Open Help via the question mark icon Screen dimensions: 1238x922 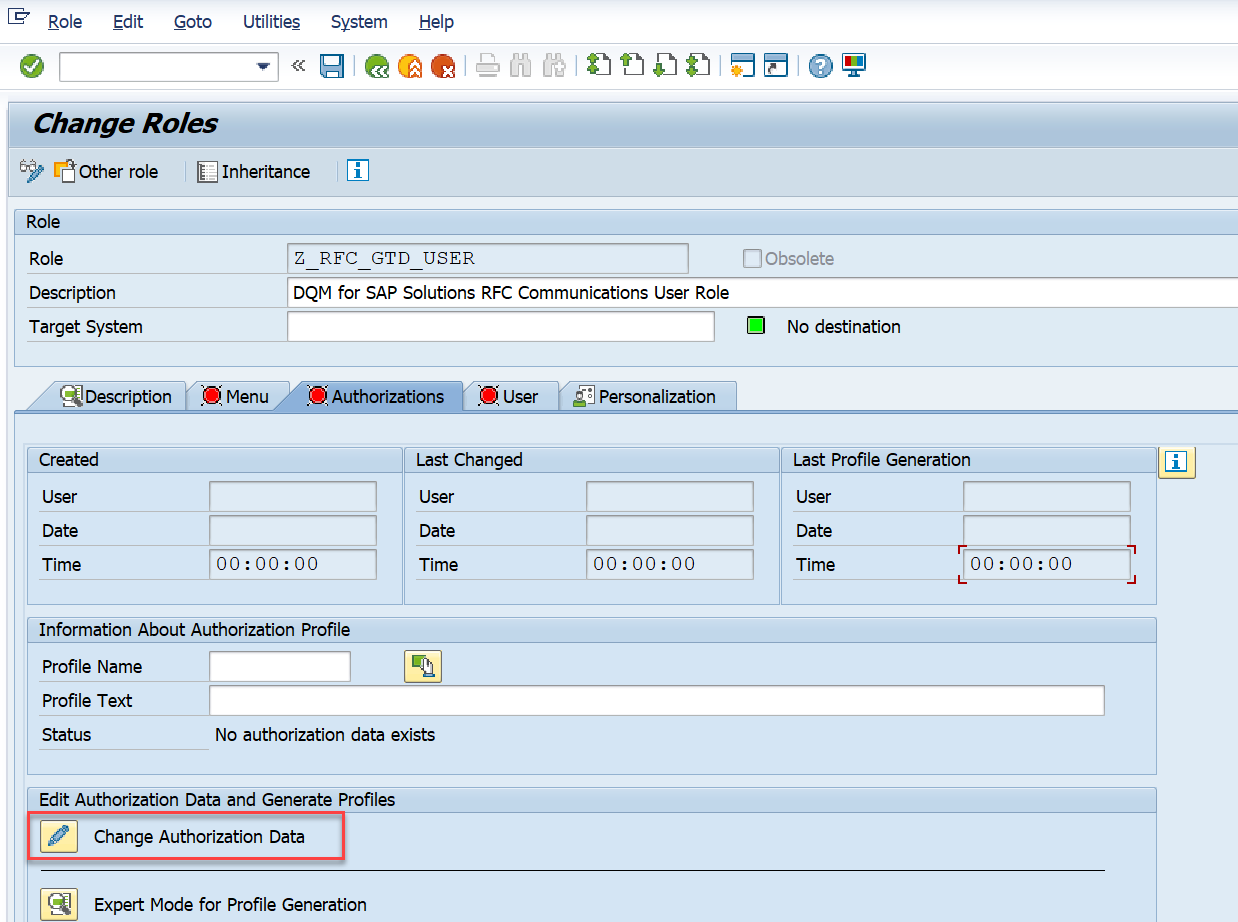(821, 67)
